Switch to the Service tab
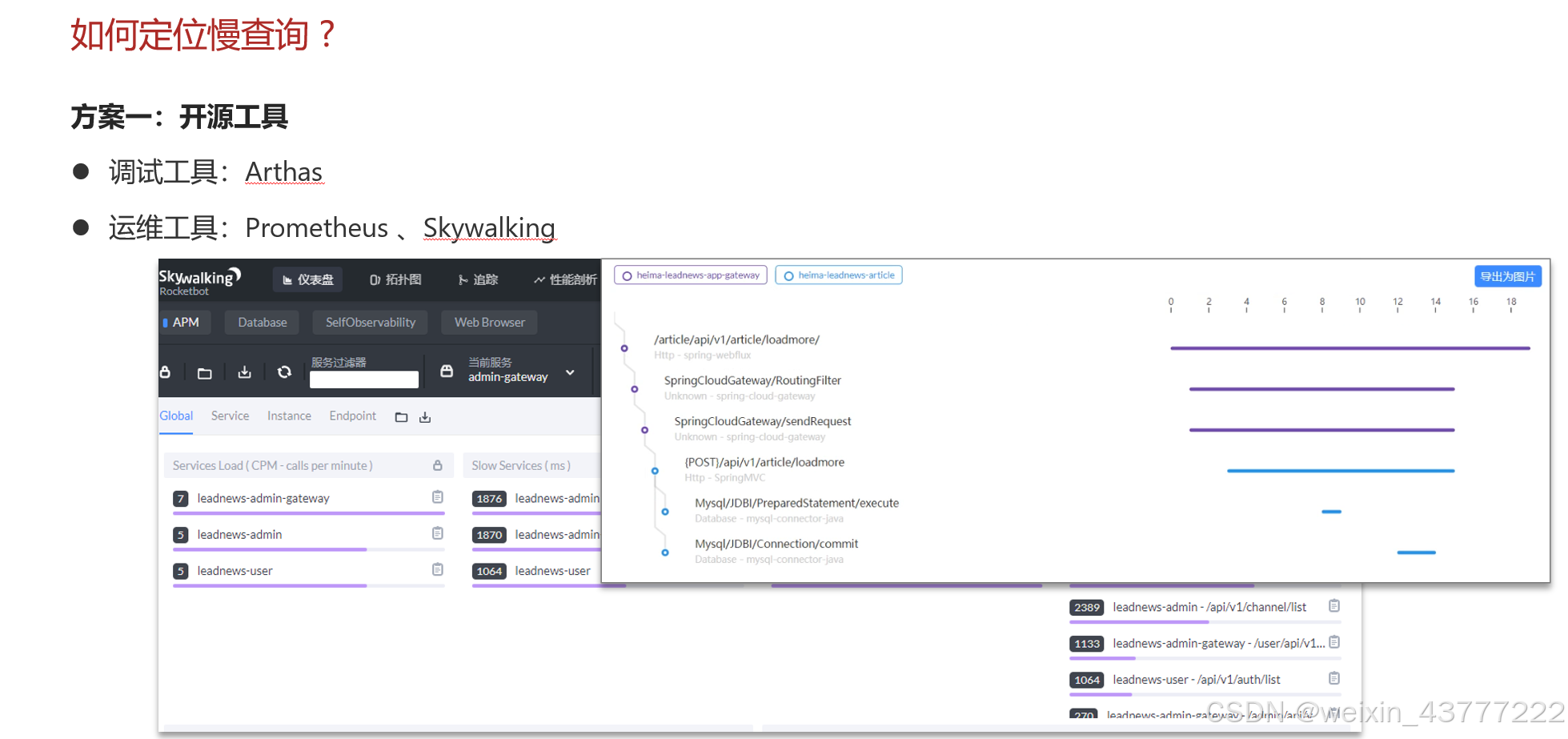The image size is (1568, 739). coord(230,416)
